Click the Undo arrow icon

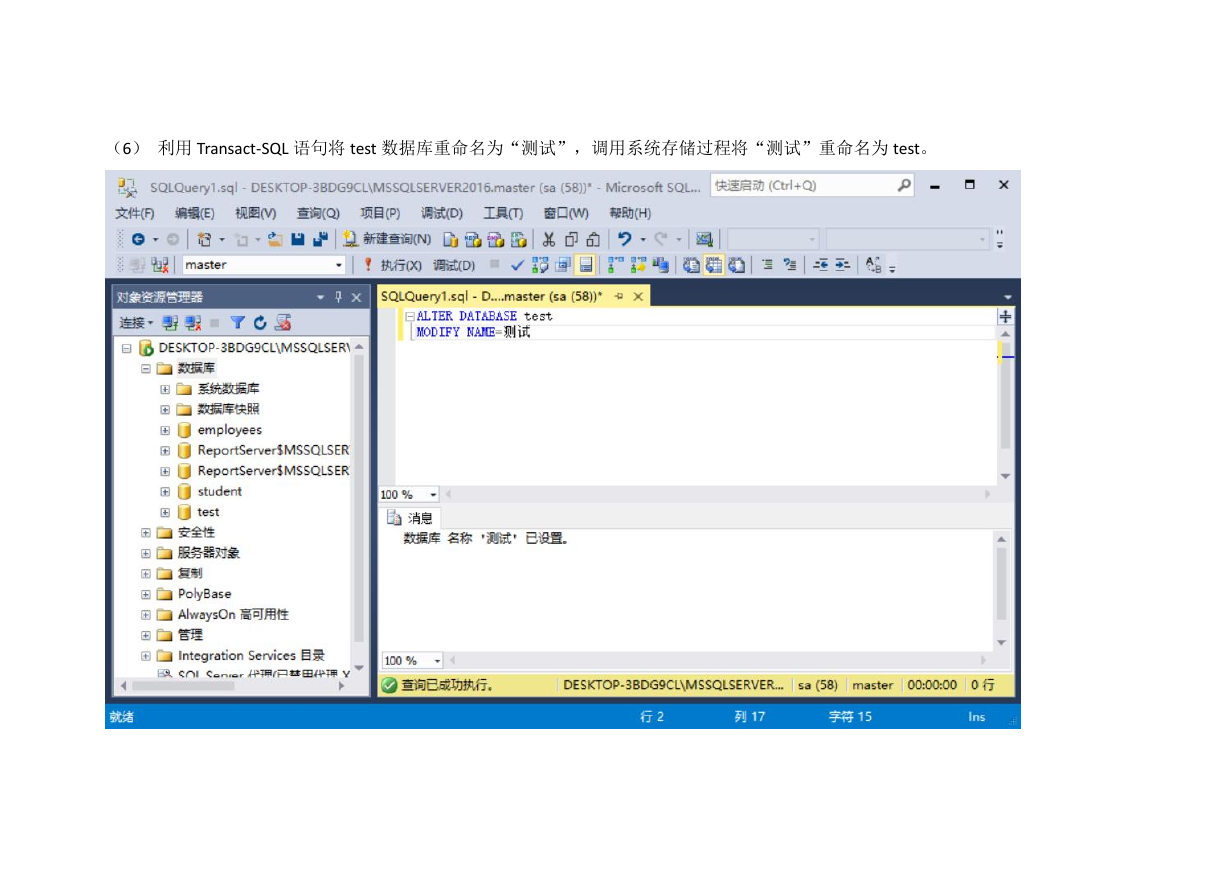(x=624, y=239)
